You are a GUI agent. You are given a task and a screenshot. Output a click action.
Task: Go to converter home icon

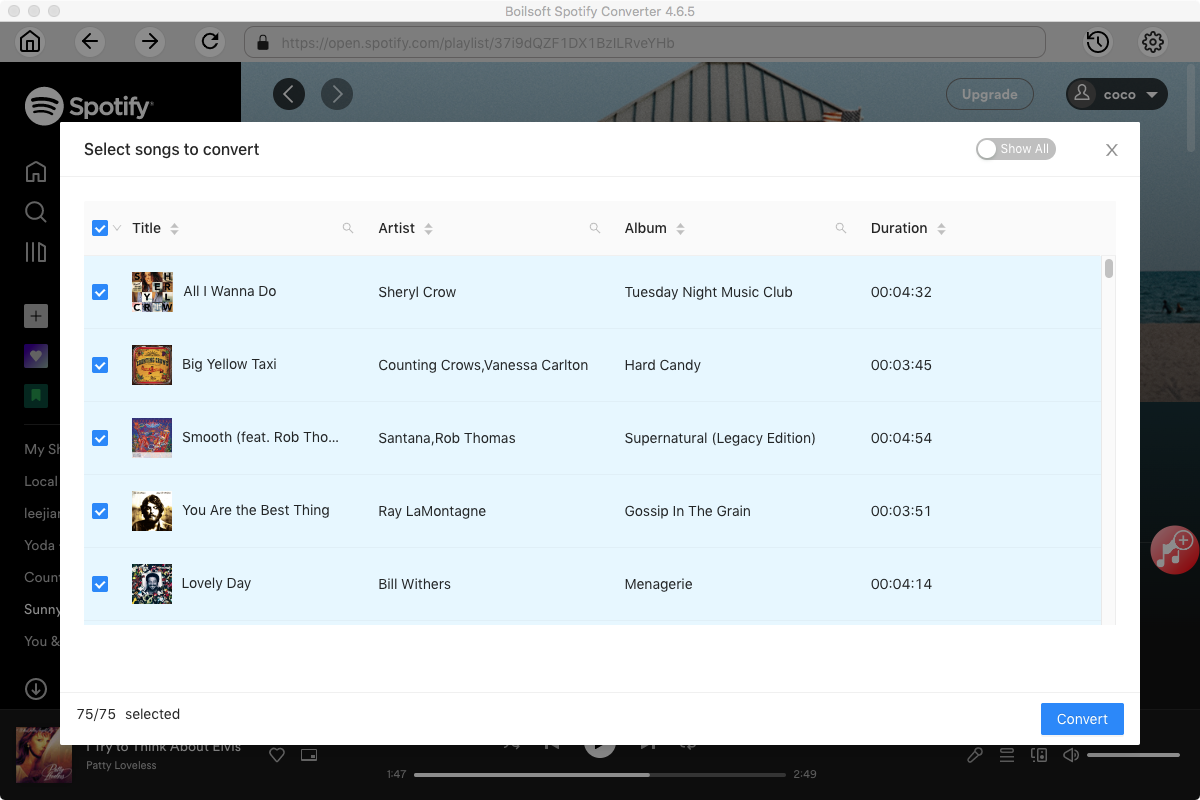coord(30,42)
